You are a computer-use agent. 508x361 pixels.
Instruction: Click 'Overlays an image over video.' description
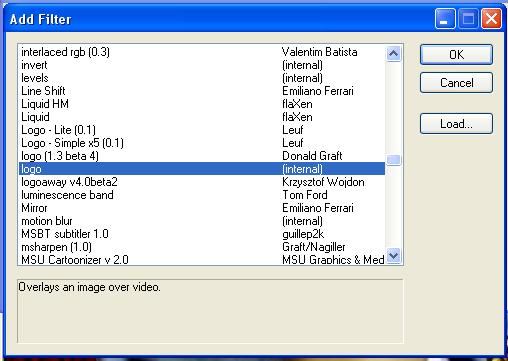click(x=89, y=287)
